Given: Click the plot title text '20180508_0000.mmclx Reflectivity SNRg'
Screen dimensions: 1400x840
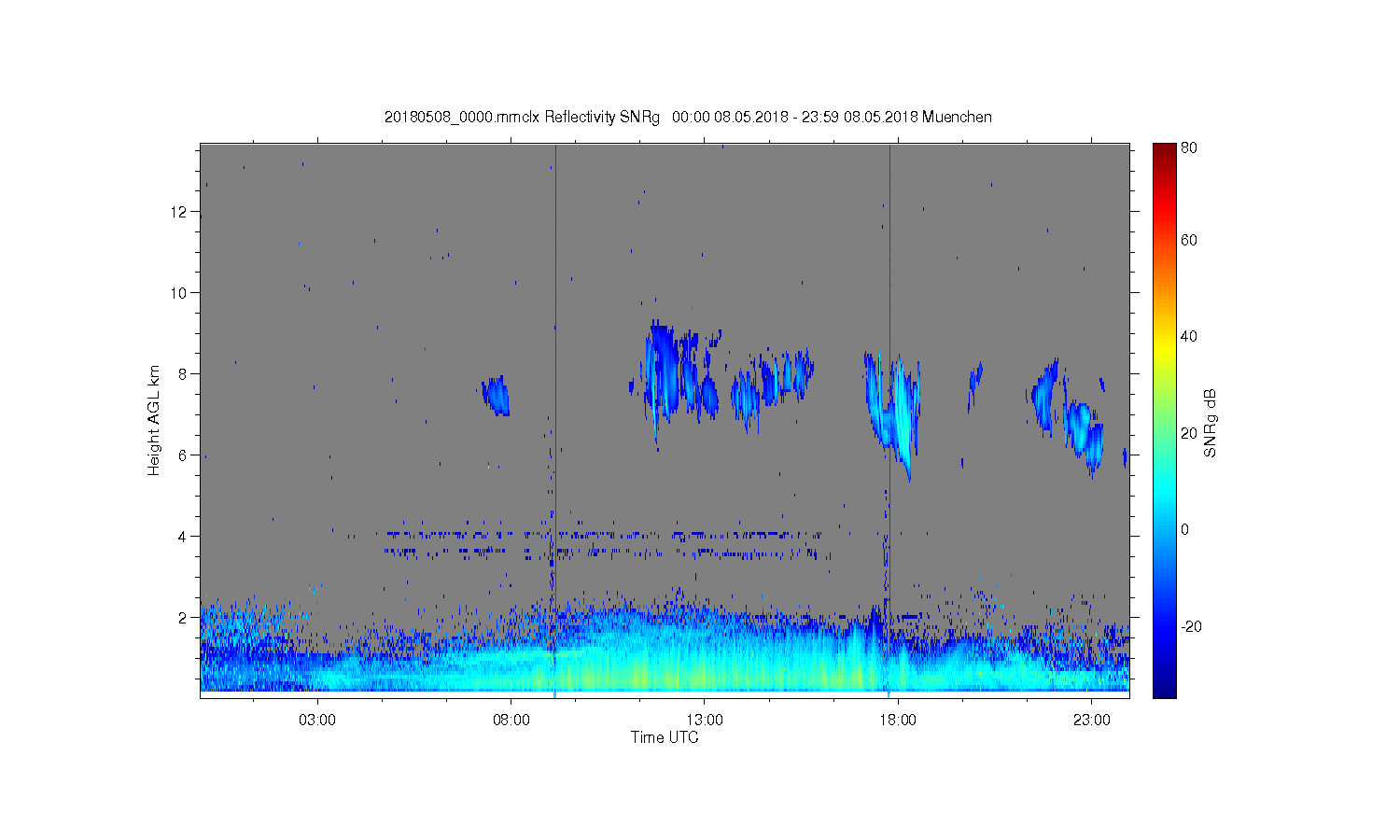Looking at the screenshot, I should point(522,118).
